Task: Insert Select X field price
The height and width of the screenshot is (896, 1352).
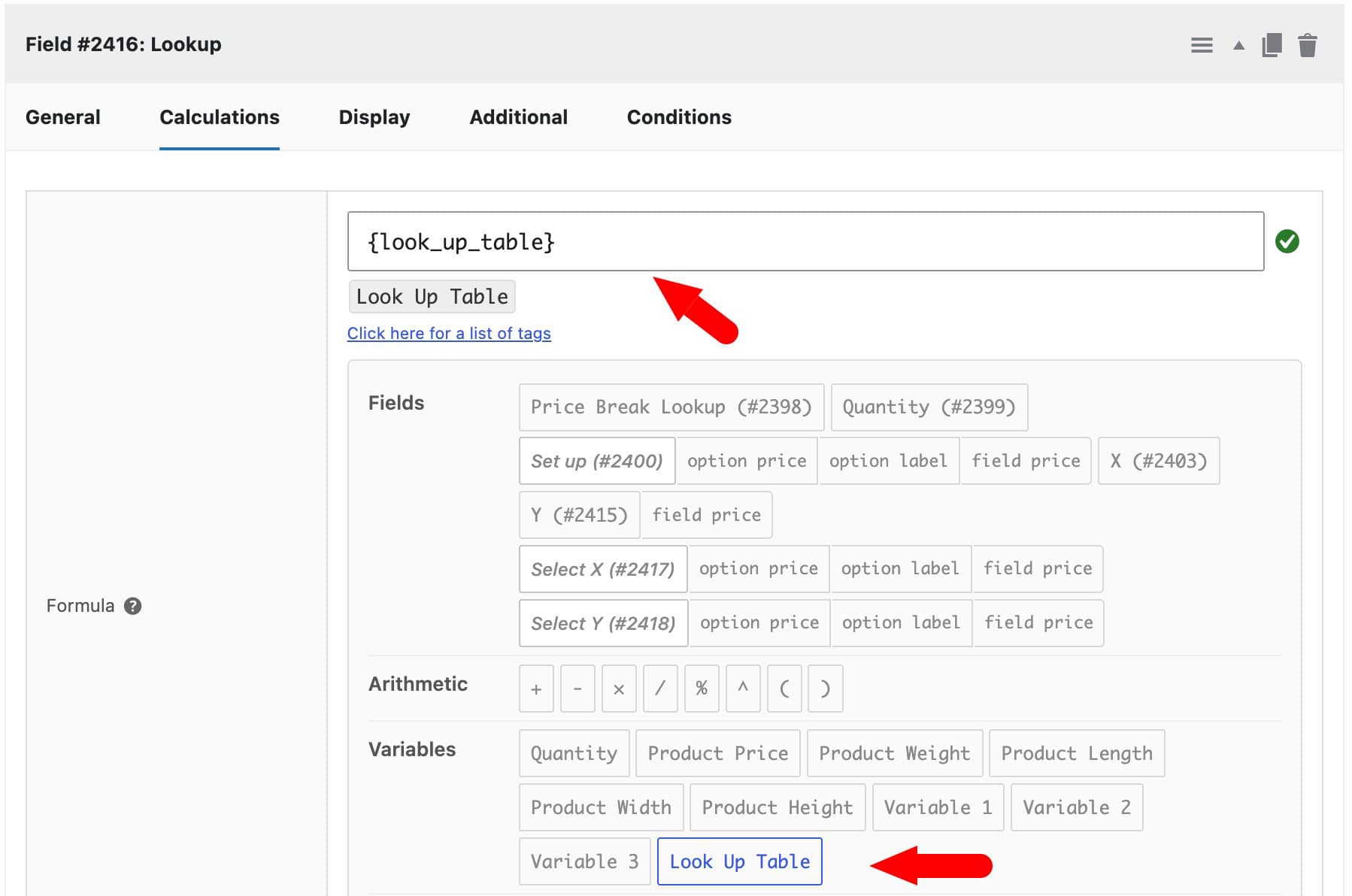Action: 1038,569
